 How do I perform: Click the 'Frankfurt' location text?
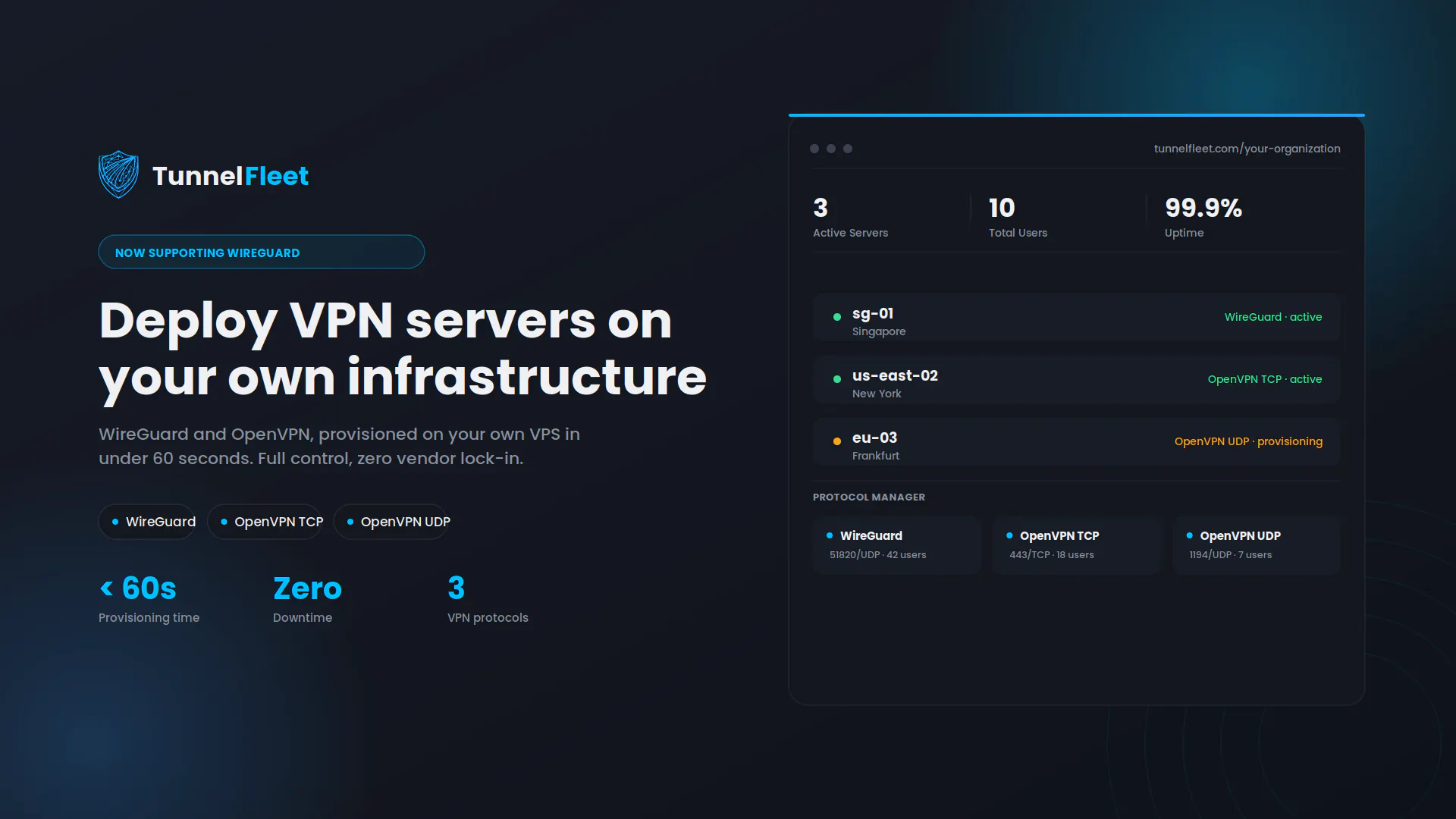click(876, 456)
